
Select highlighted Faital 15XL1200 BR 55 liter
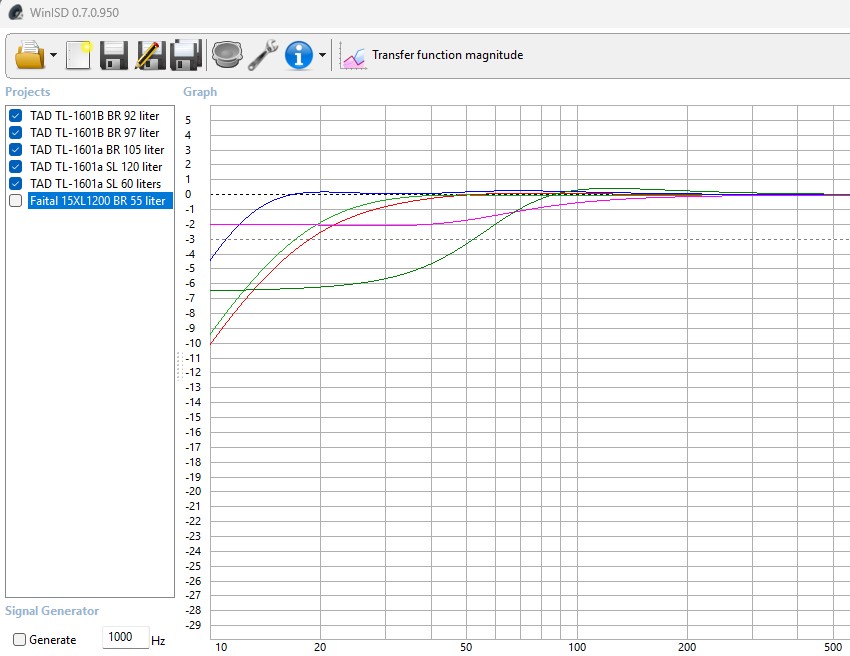[100, 201]
